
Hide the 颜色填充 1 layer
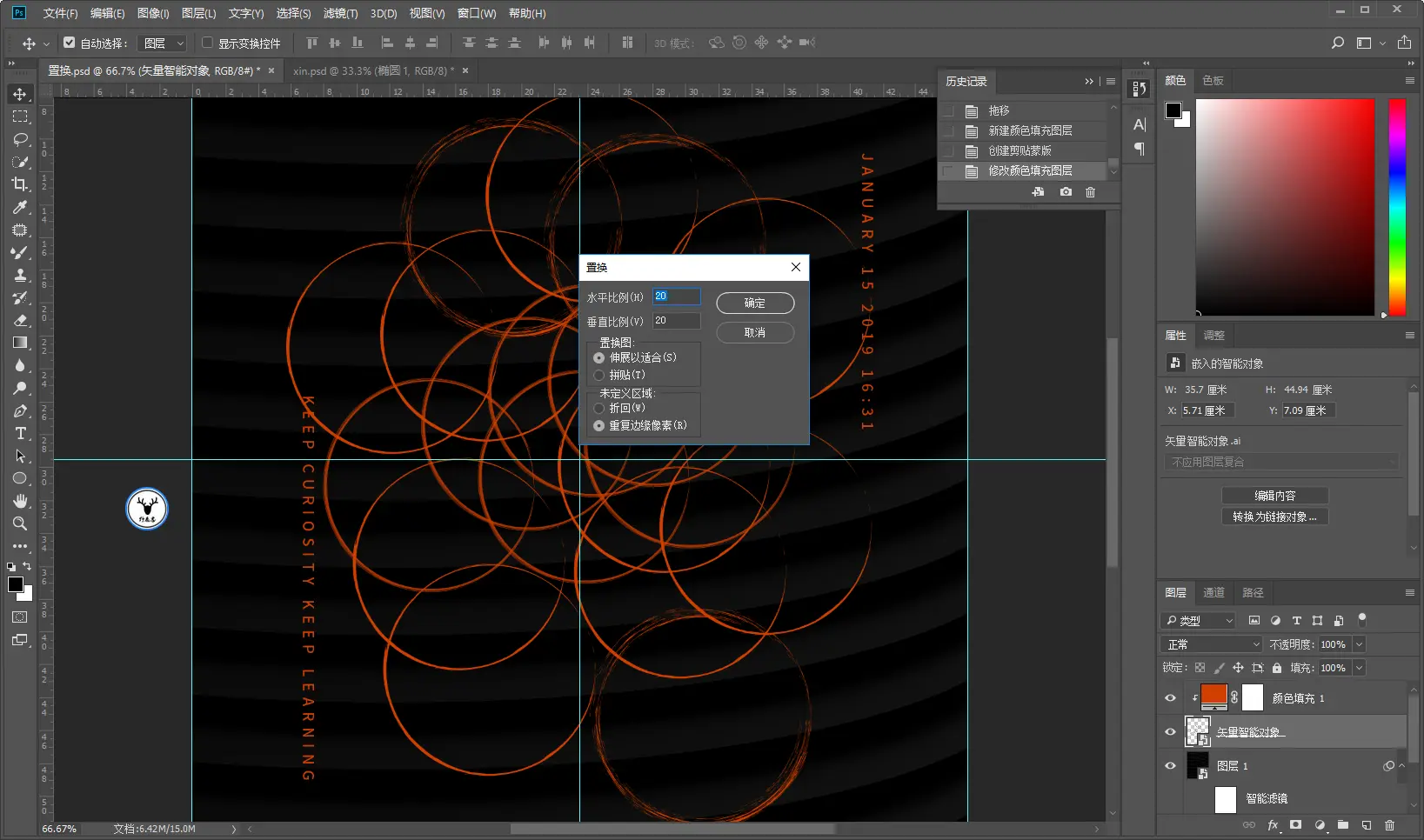pos(1170,698)
